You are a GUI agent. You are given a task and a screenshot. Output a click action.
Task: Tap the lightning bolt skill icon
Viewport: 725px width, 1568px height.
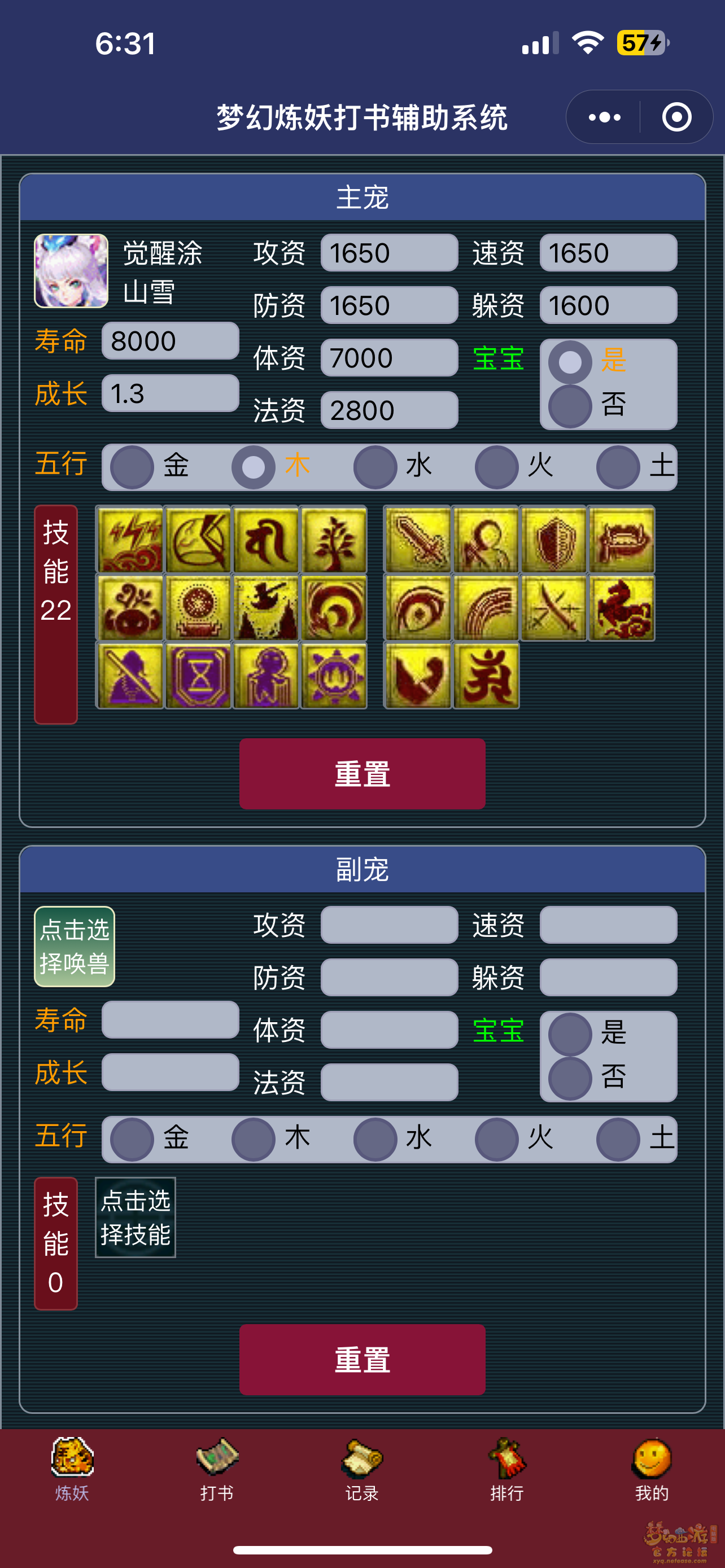(130, 540)
